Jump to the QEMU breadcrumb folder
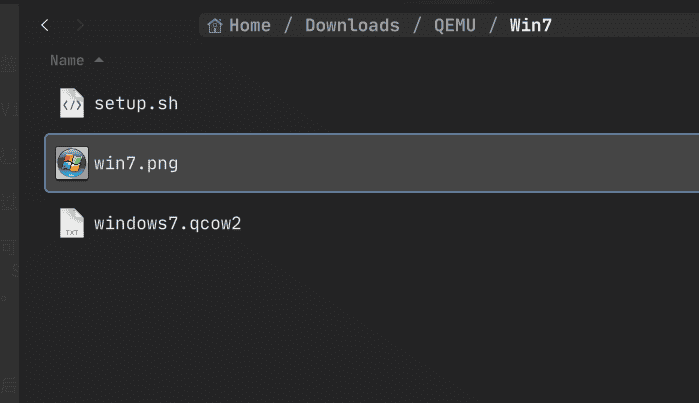This screenshot has height=403, width=699. click(x=455, y=25)
